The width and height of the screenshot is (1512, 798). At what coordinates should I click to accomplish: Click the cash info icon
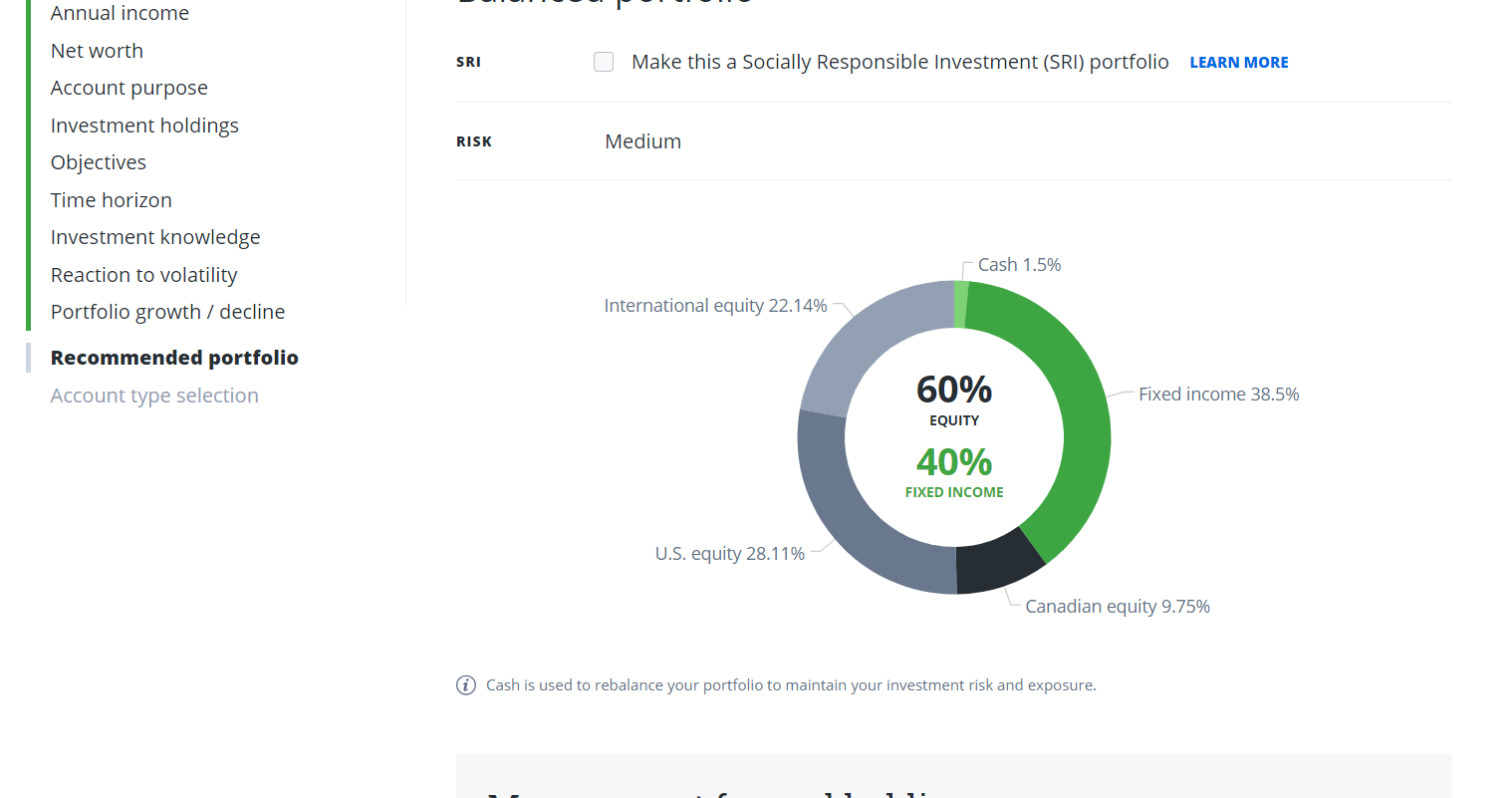[465, 685]
